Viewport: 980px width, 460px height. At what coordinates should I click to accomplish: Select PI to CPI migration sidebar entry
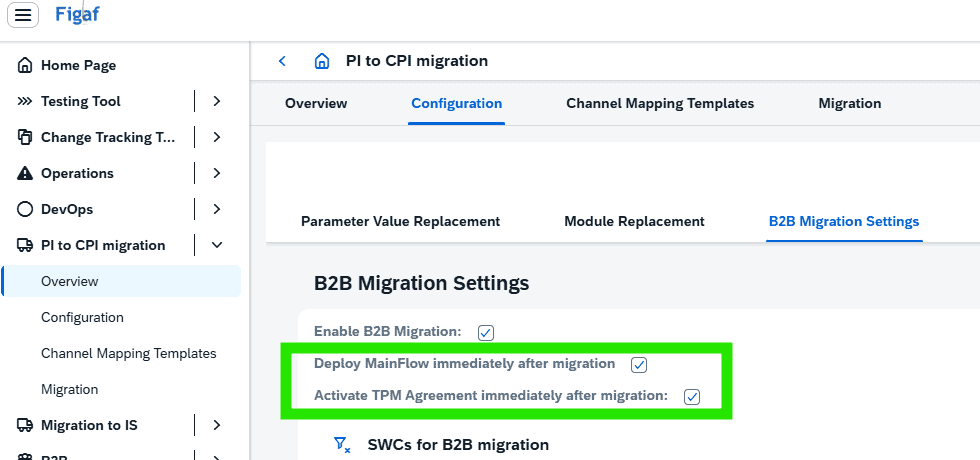coord(103,245)
